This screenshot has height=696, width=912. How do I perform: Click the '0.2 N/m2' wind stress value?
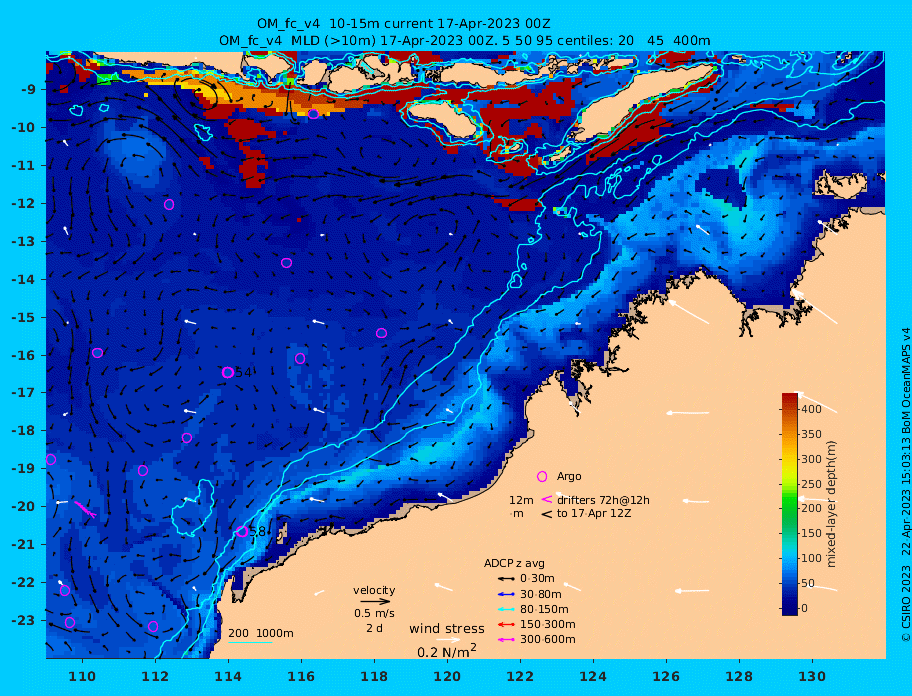point(447,651)
